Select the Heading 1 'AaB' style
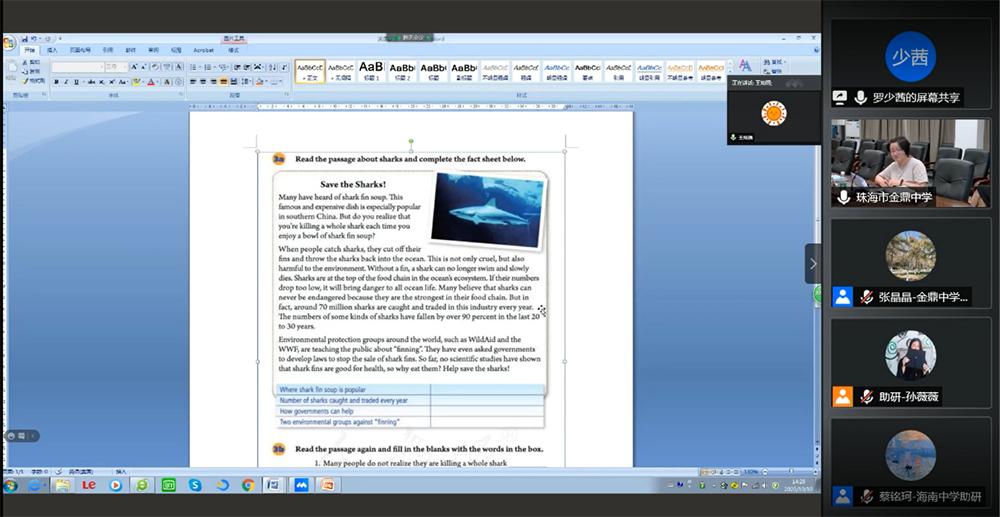The height and width of the screenshot is (517, 1000). 371,70
